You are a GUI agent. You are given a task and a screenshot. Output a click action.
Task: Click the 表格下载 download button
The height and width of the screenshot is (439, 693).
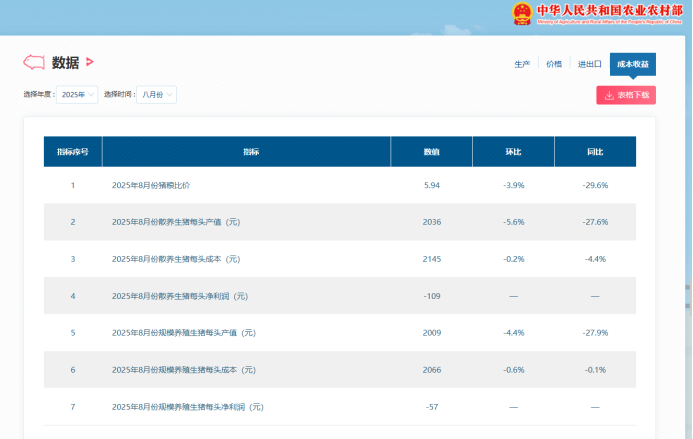[x=626, y=95]
